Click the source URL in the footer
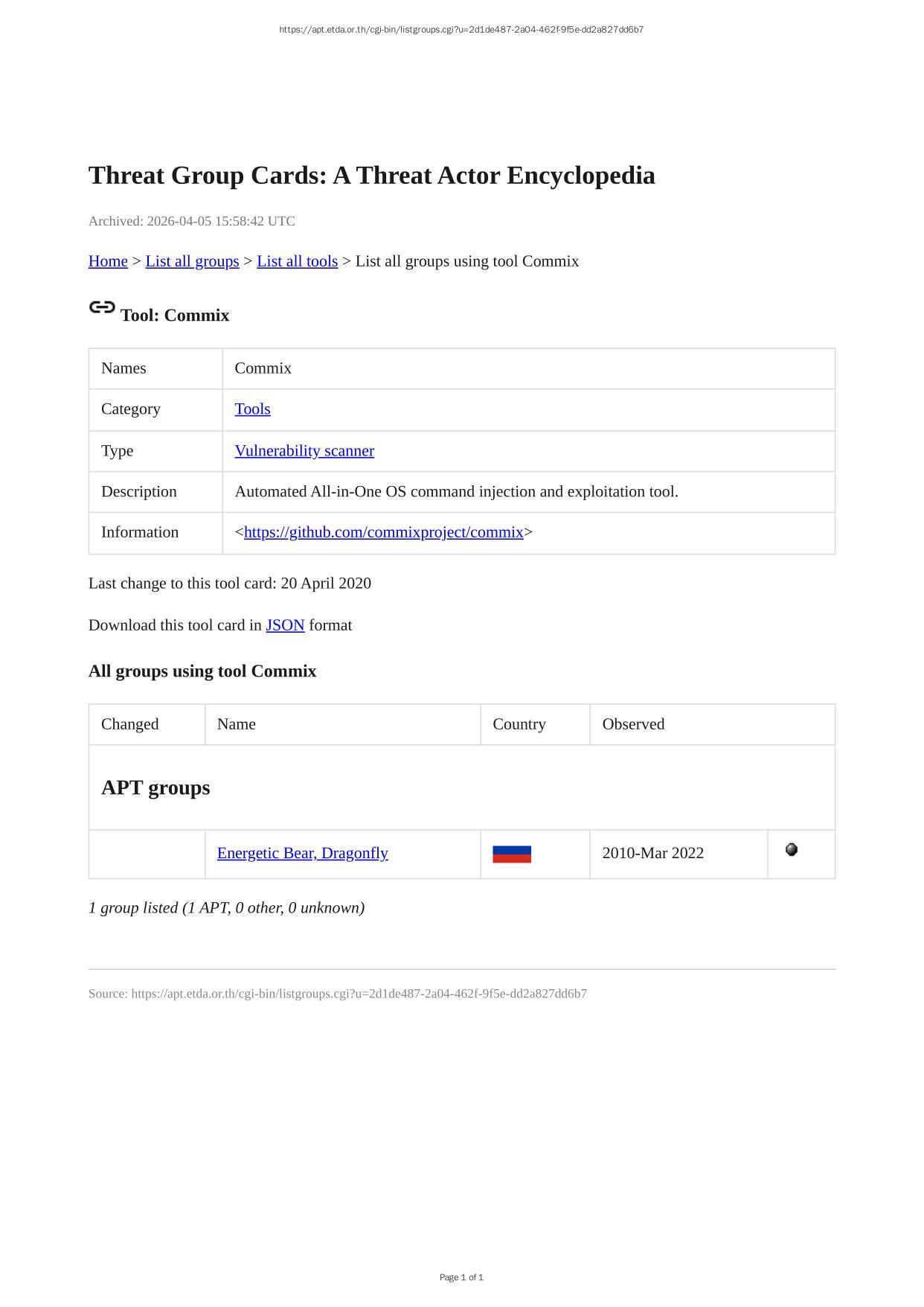Image resolution: width=924 pixels, height=1307 pixels. 359,994
